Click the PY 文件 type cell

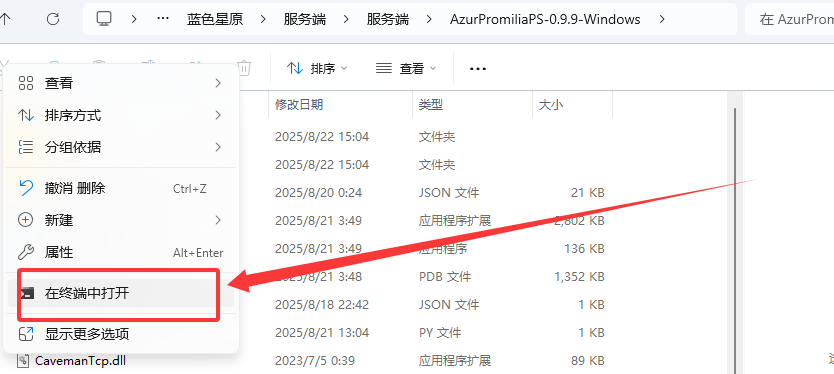click(x=440, y=333)
